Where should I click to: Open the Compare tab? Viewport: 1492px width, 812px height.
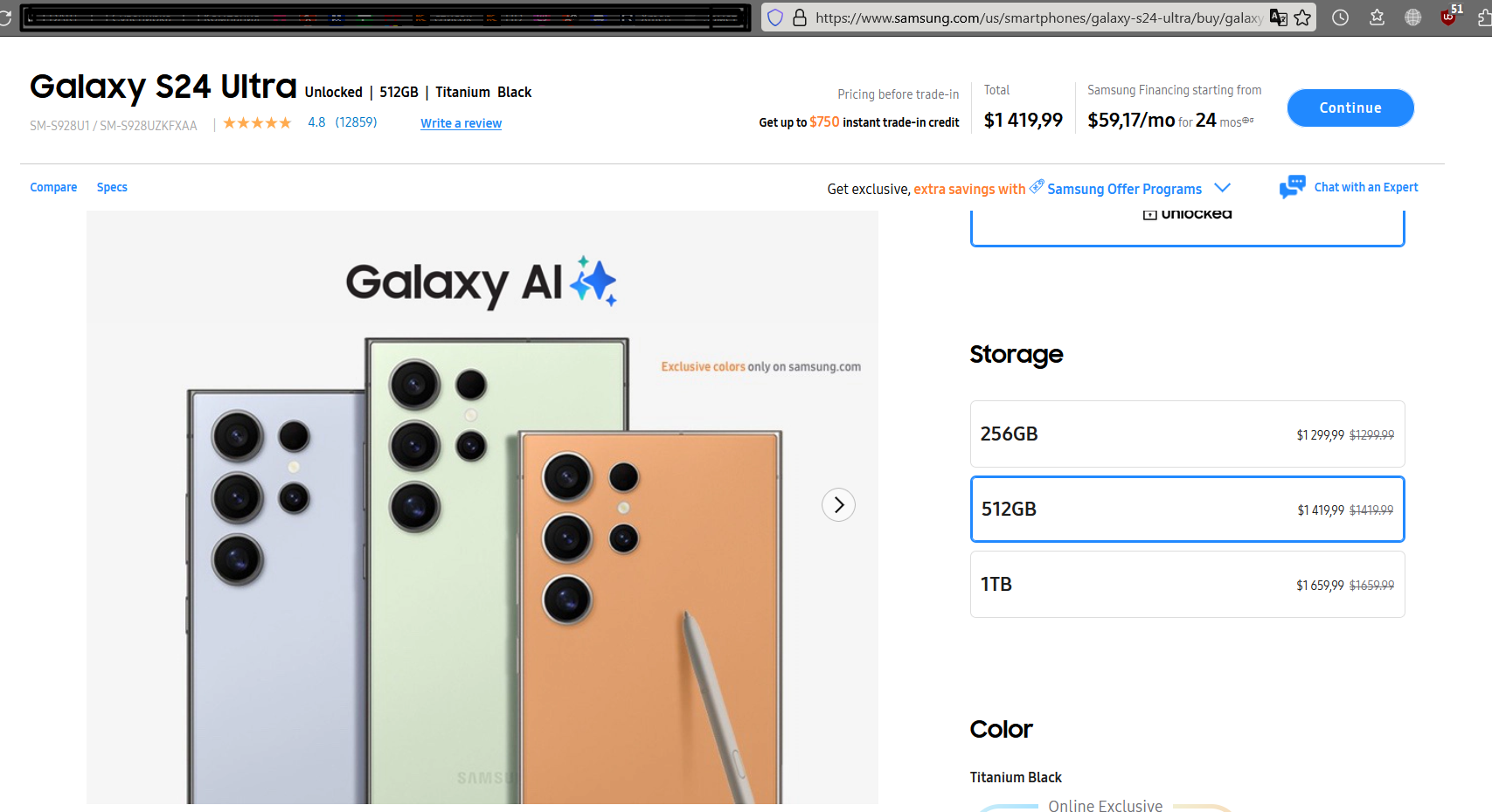click(53, 187)
